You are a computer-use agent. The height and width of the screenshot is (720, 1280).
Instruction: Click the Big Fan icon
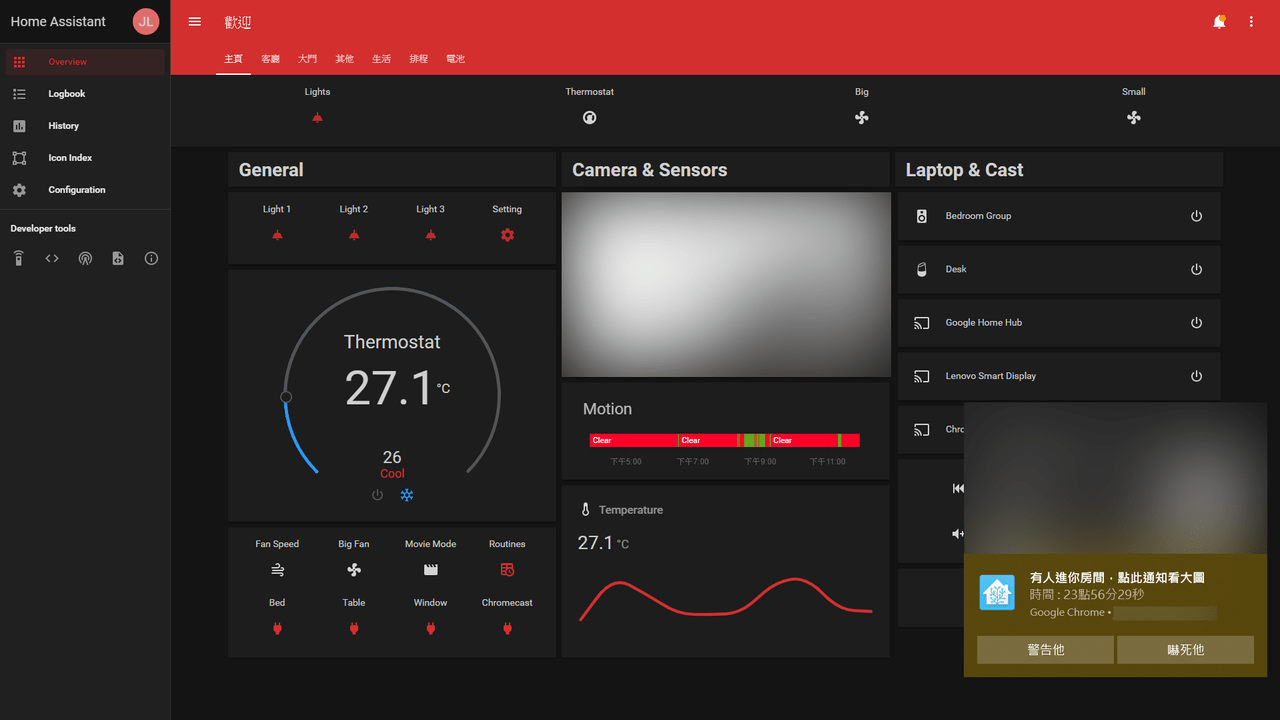pos(354,570)
